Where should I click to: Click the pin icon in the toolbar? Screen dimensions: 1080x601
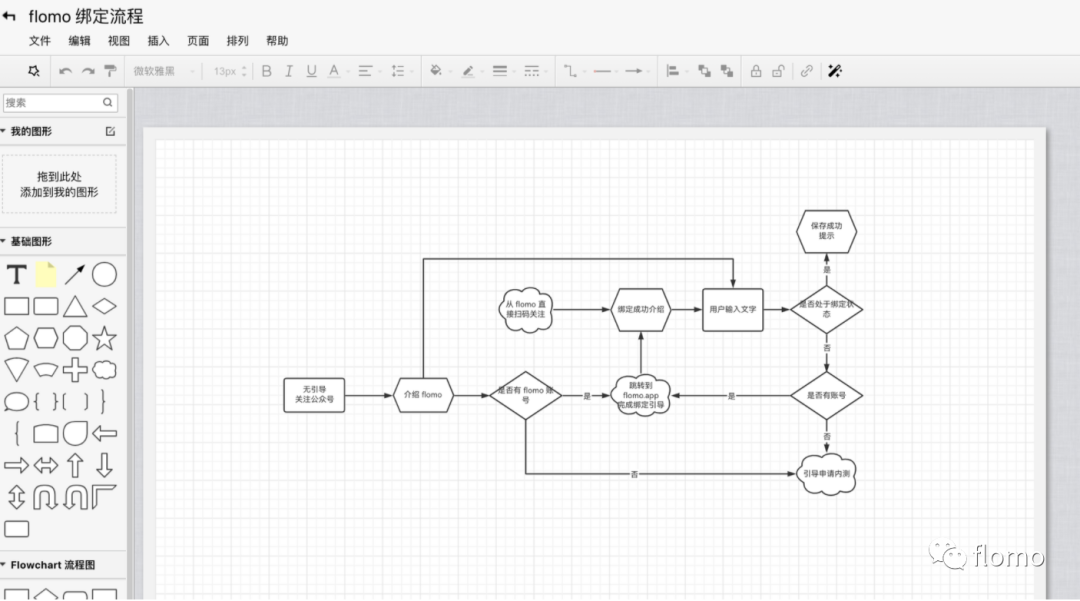(33, 71)
